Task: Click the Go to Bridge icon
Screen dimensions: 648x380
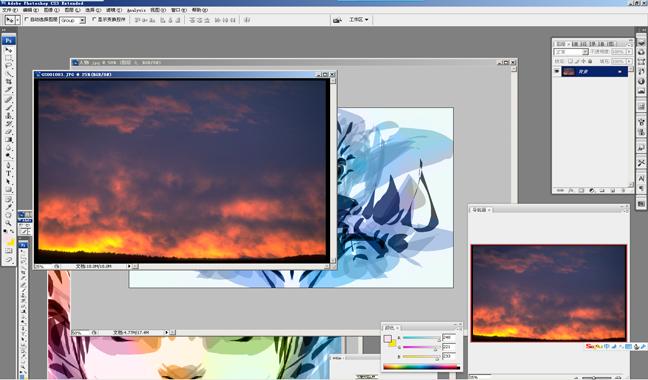Action: (x=337, y=20)
